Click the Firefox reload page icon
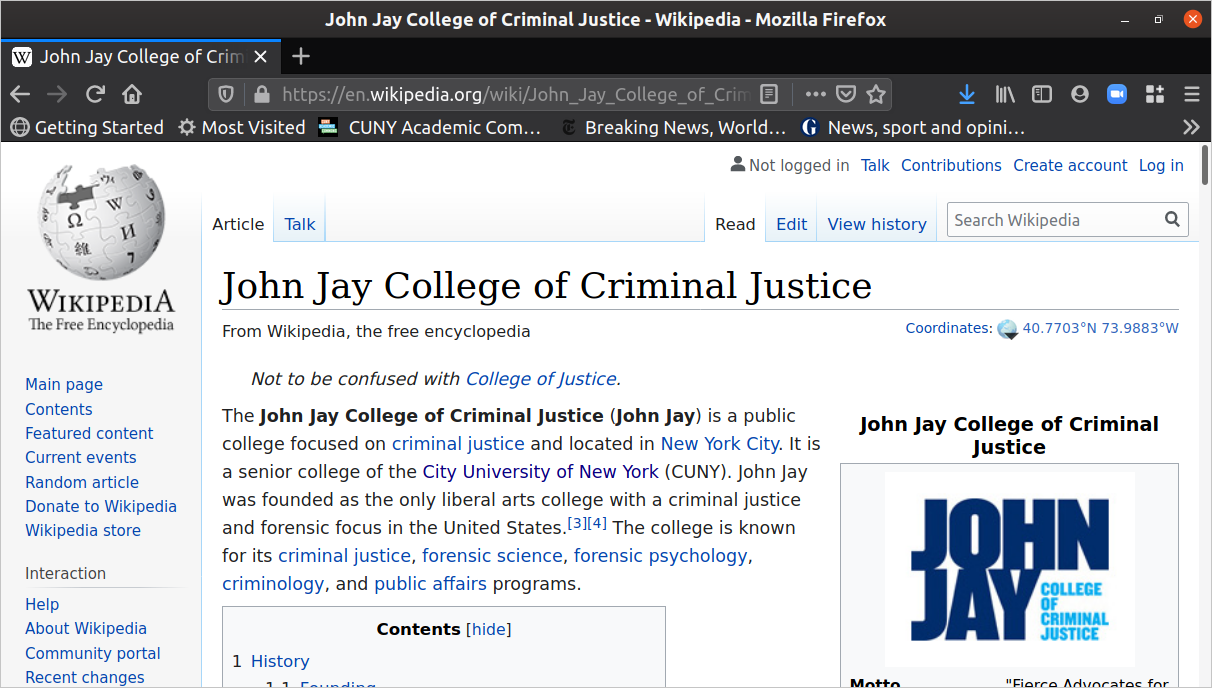This screenshot has height=688, width=1212. [x=95, y=94]
